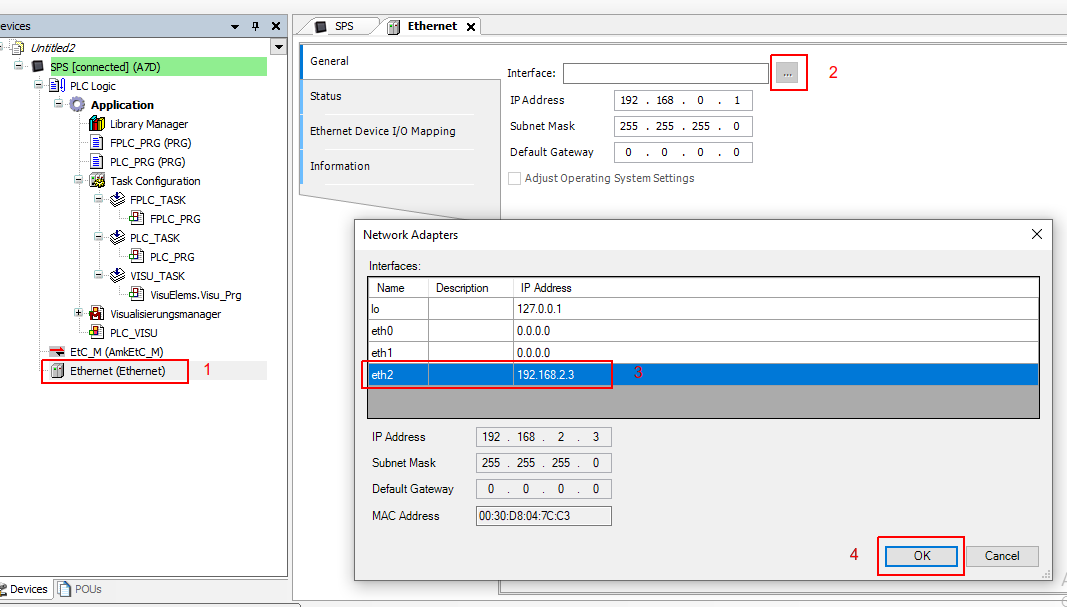The width and height of the screenshot is (1067, 607).
Task: Click the VisuElems.Visu_Prg call icon
Action: 137,295
